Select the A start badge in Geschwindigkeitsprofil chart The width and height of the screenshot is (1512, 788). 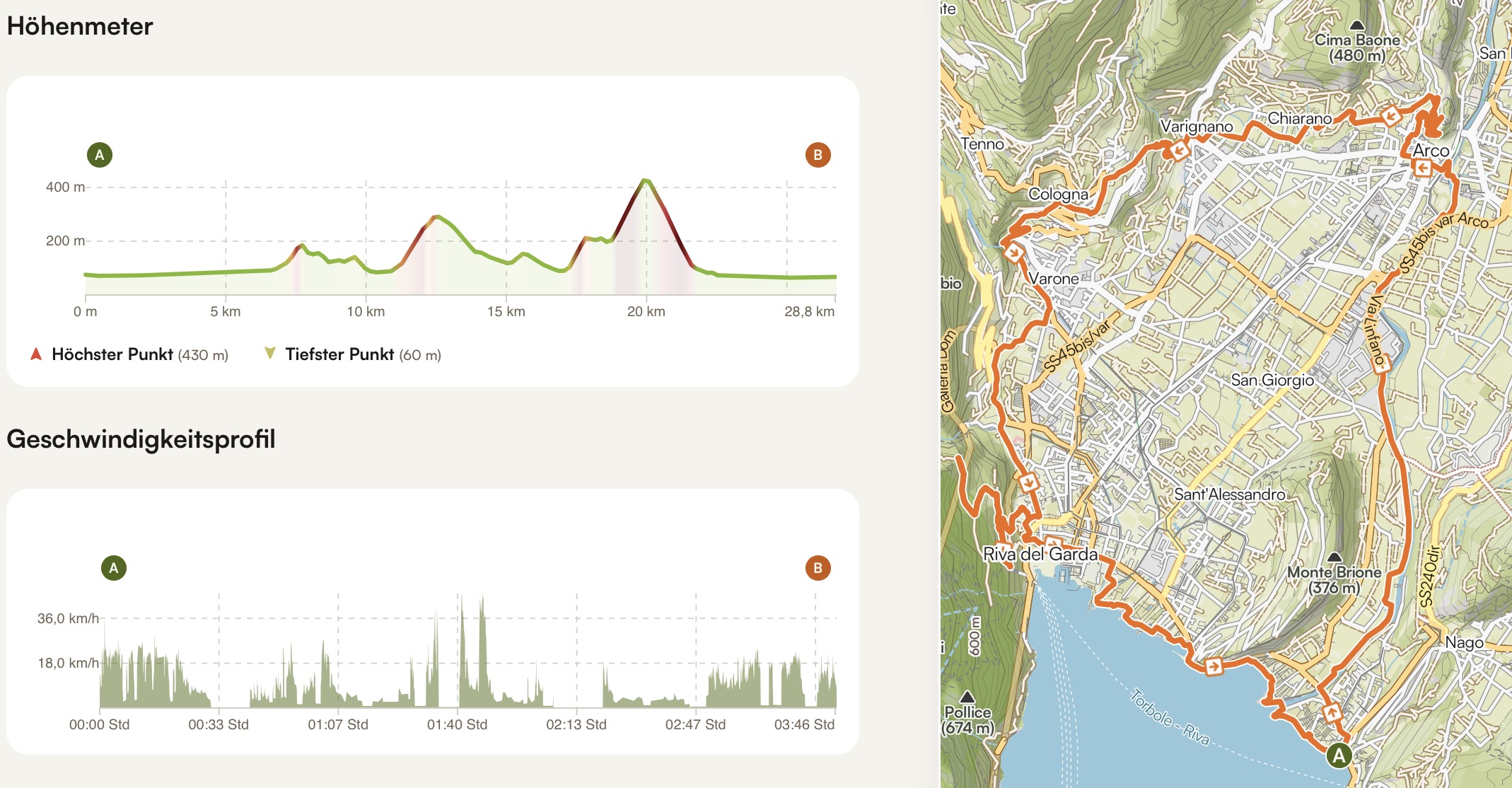pyautogui.click(x=114, y=568)
